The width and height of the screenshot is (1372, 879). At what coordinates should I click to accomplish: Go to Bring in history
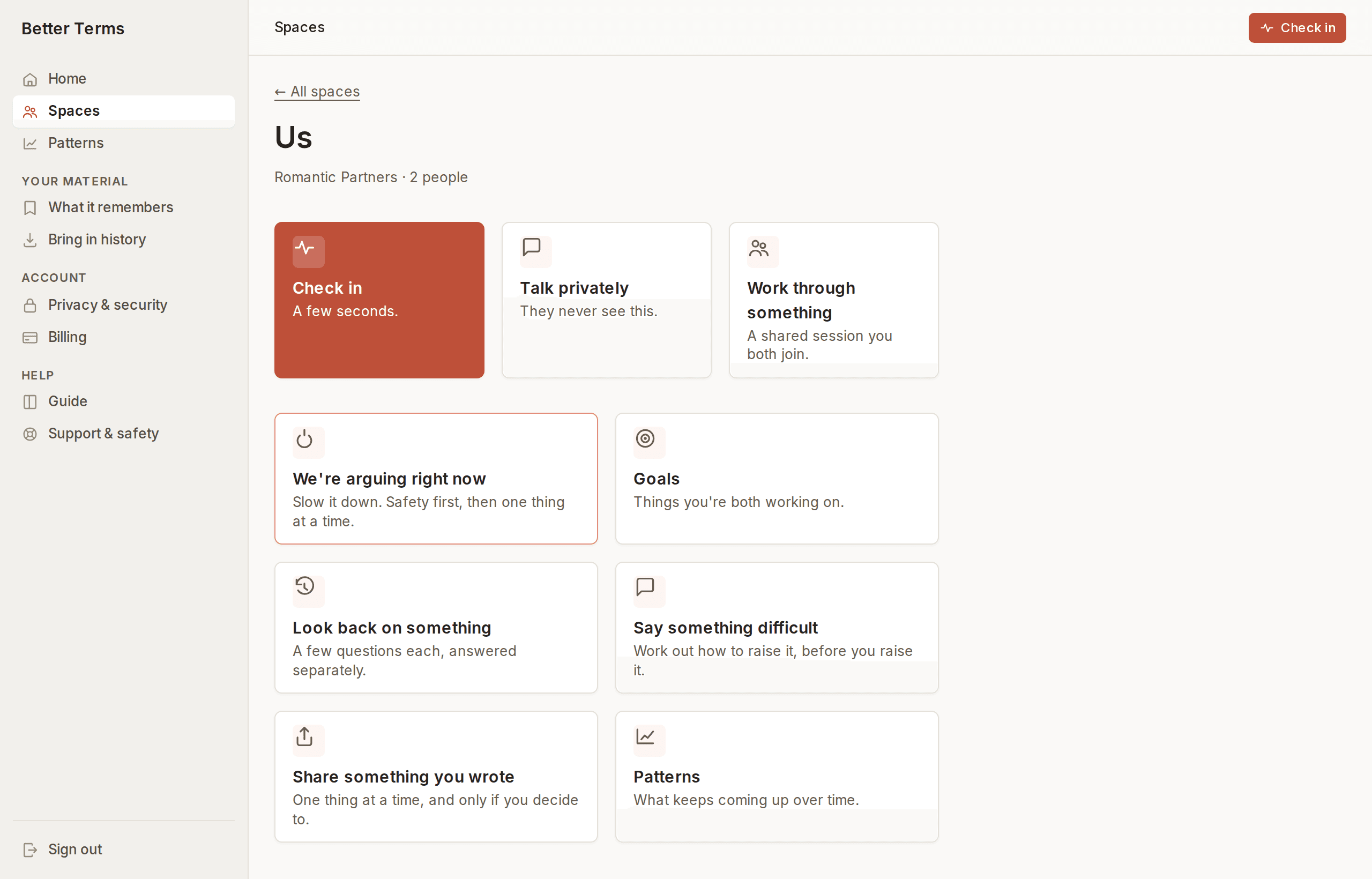(123, 239)
